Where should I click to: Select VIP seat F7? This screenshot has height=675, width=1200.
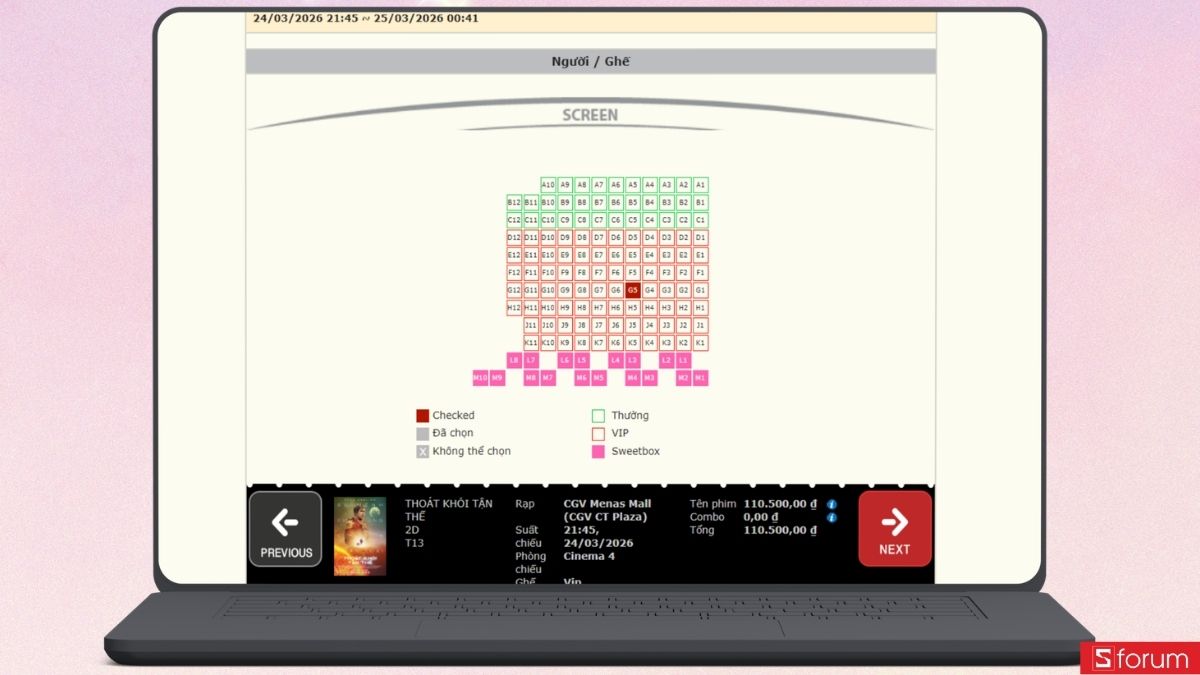pos(599,272)
